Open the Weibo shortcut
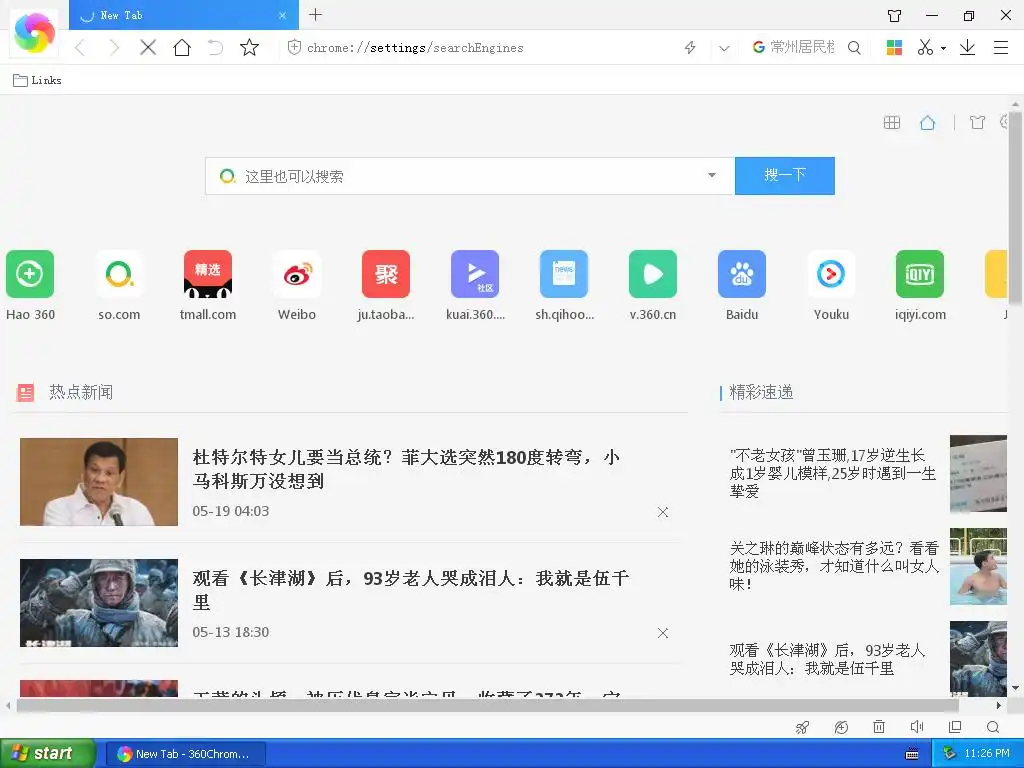This screenshot has width=1024, height=768. 297,285
